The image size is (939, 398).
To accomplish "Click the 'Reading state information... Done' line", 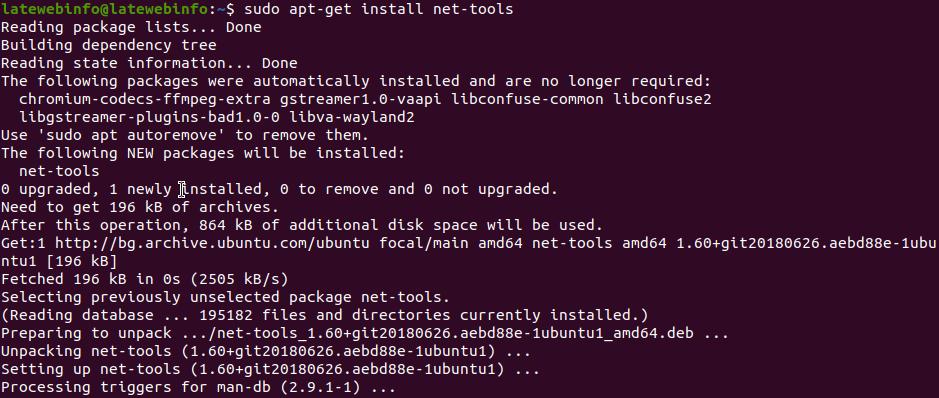I will coord(149,63).
